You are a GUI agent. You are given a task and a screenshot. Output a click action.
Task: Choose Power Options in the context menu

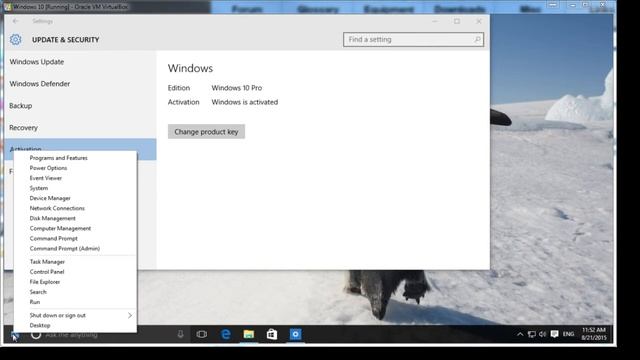[x=76, y=168]
